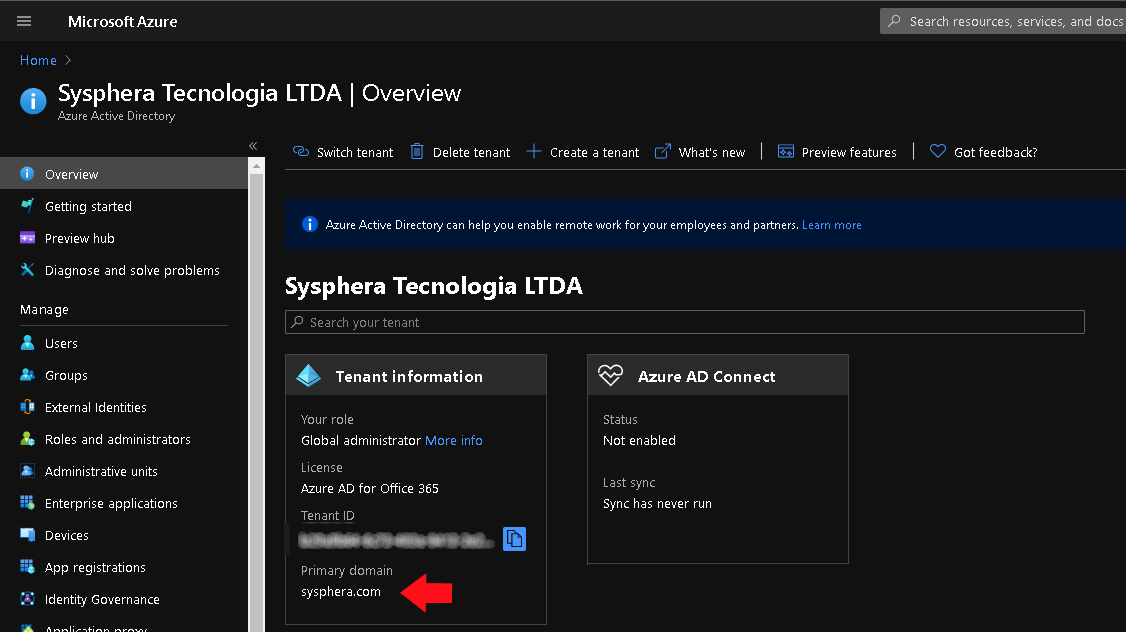This screenshot has width=1126, height=632.
Task: Click the Users person icon
Action: coord(27,343)
